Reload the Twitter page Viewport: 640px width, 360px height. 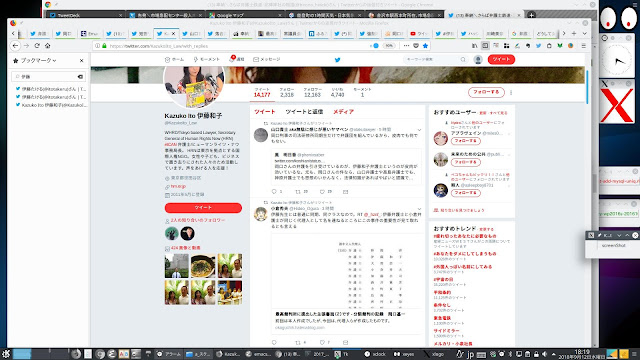pyautogui.click(x=37, y=46)
